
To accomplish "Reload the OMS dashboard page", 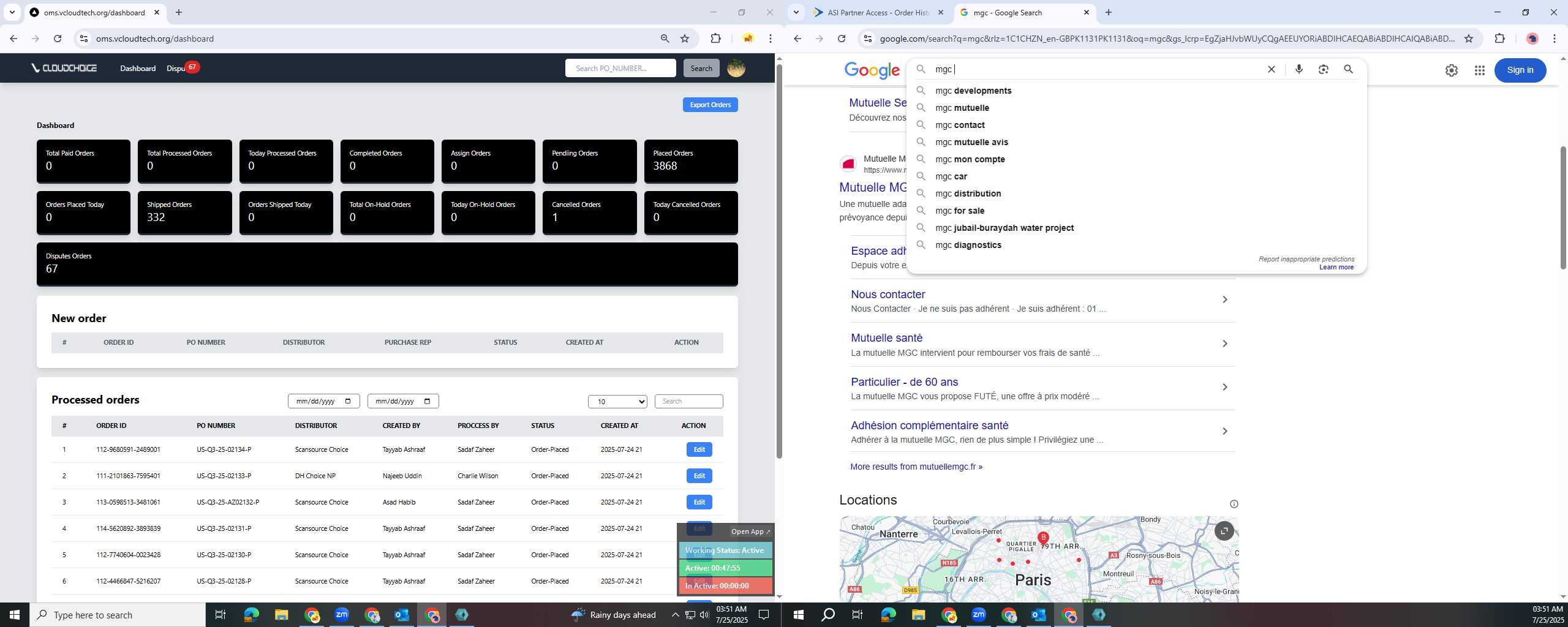I will (x=58, y=39).
